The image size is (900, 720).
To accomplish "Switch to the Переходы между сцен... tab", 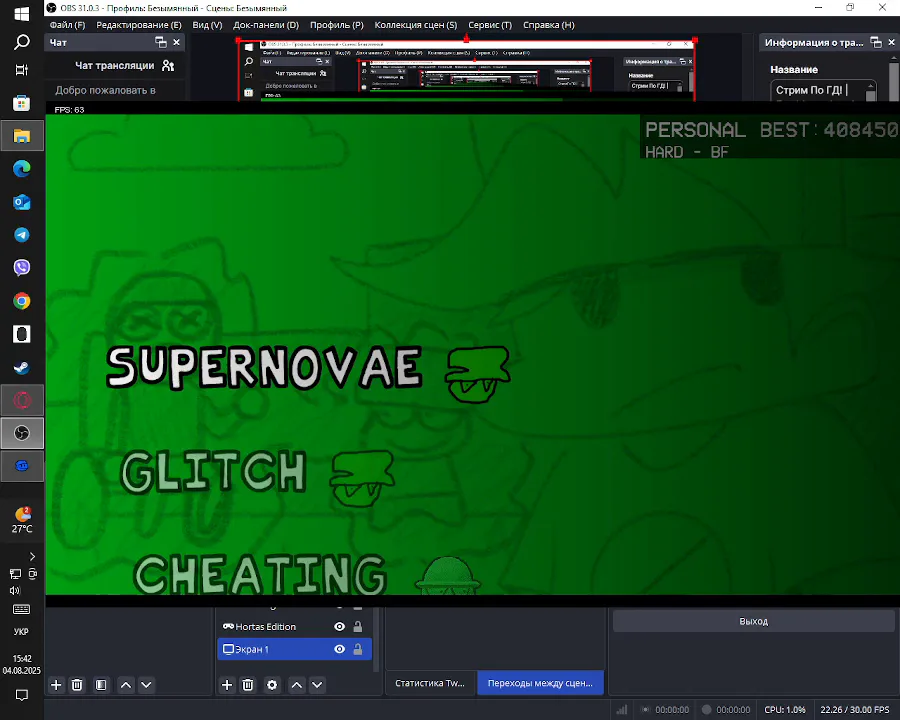I will pyautogui.click(x=540, y=683).
